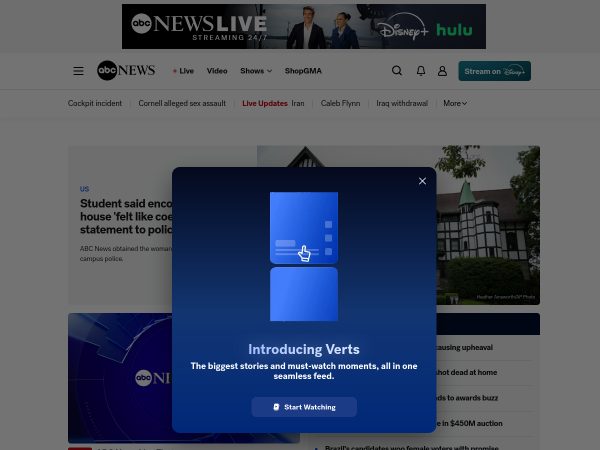The image size is (600, 450).
Task: Open notifications bell icon
Action: click(x=421, y=71)
